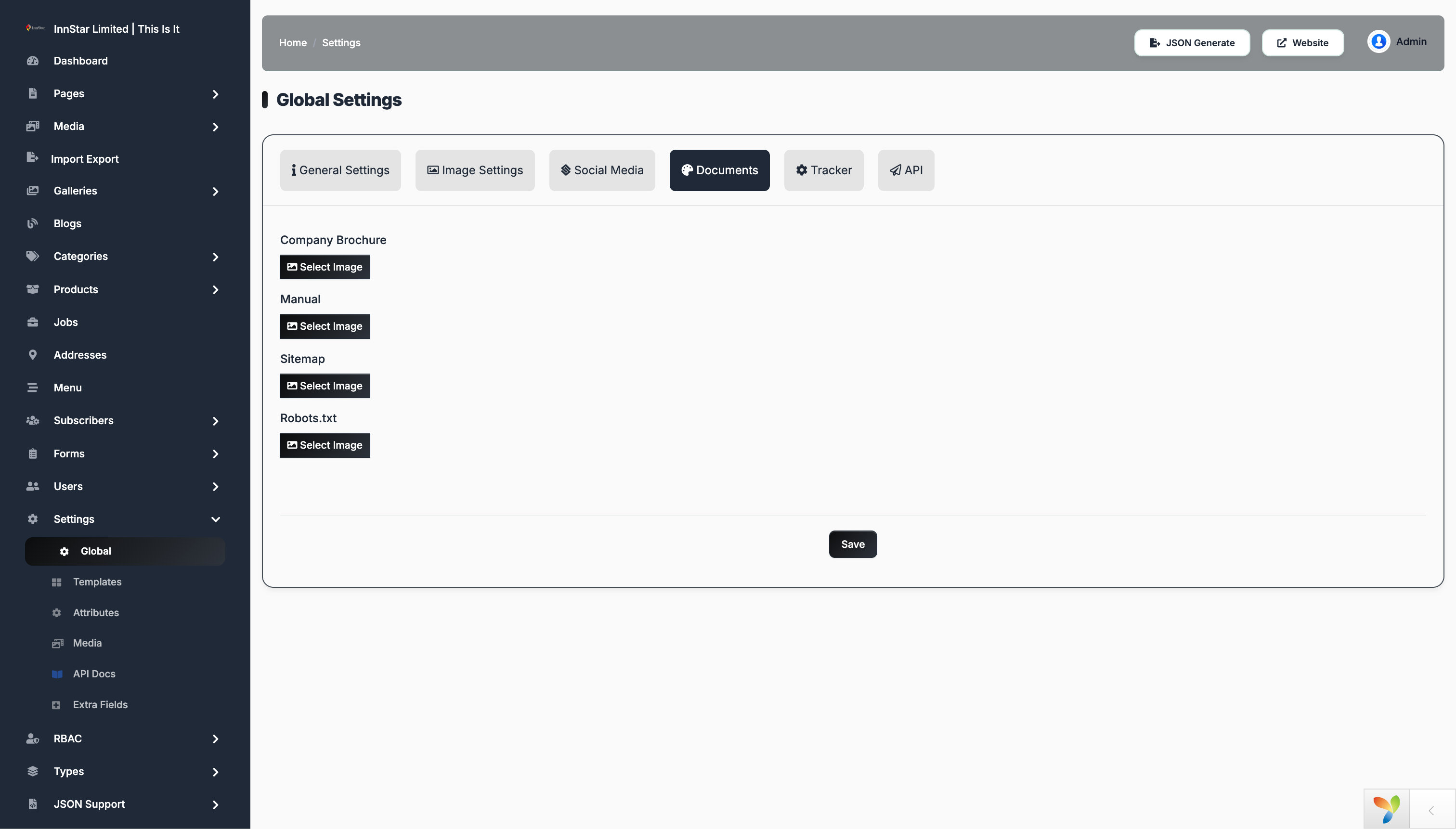Switch to the General Settings tab
1456x829 pixels.
click(x=340, y=170)
